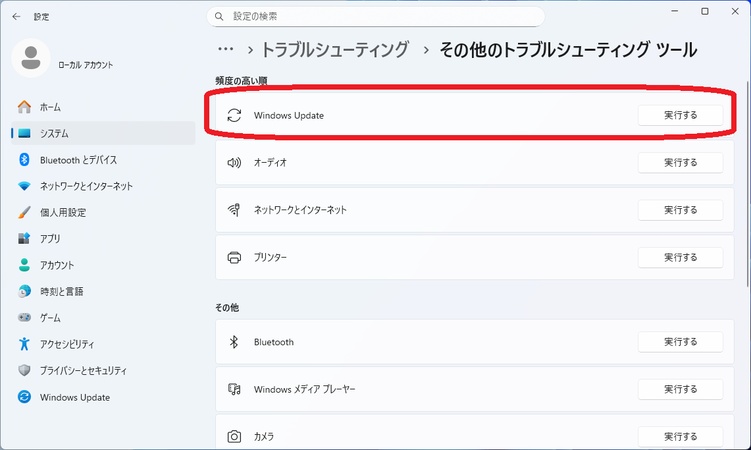Run the Windows Update troubleshooter
The height and width of the screenshot is (450, 751).
click(680, 115)
